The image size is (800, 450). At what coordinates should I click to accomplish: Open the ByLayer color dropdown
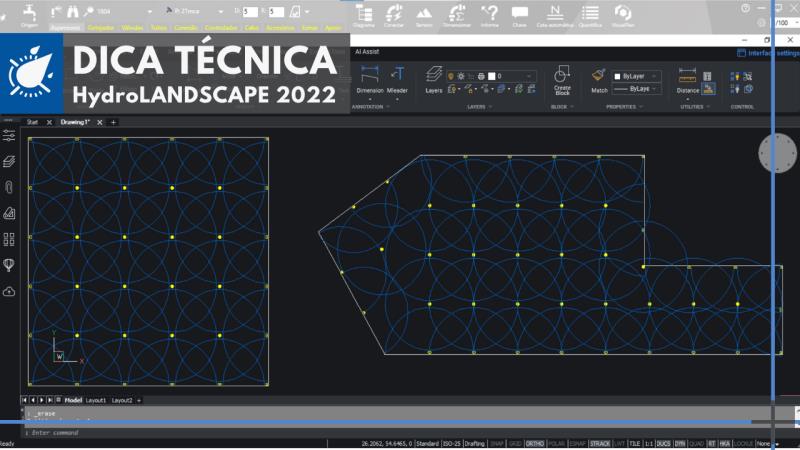[x=637, y=76]
